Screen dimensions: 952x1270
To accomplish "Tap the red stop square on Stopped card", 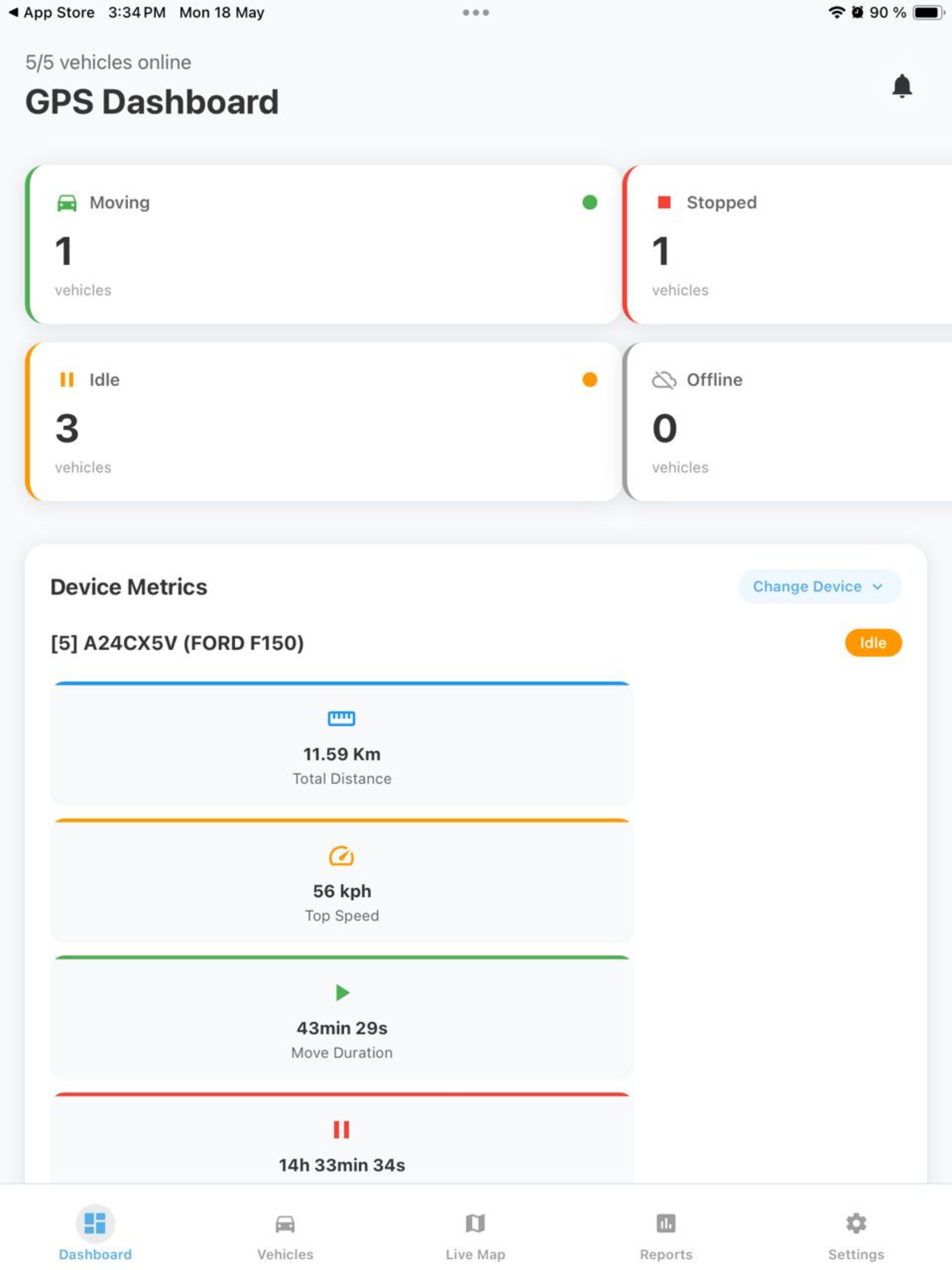I will [664, 202].
